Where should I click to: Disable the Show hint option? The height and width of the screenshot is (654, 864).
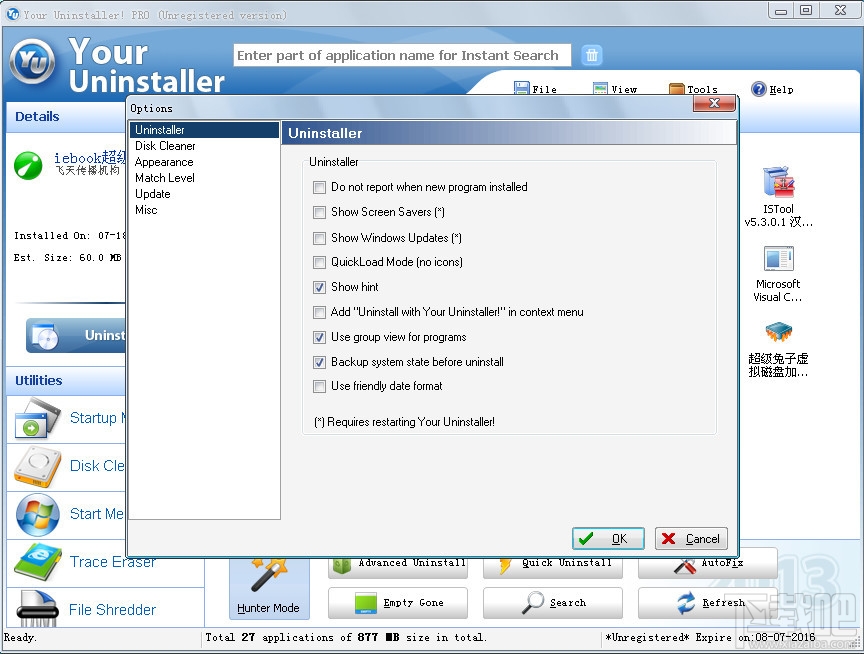320,287
